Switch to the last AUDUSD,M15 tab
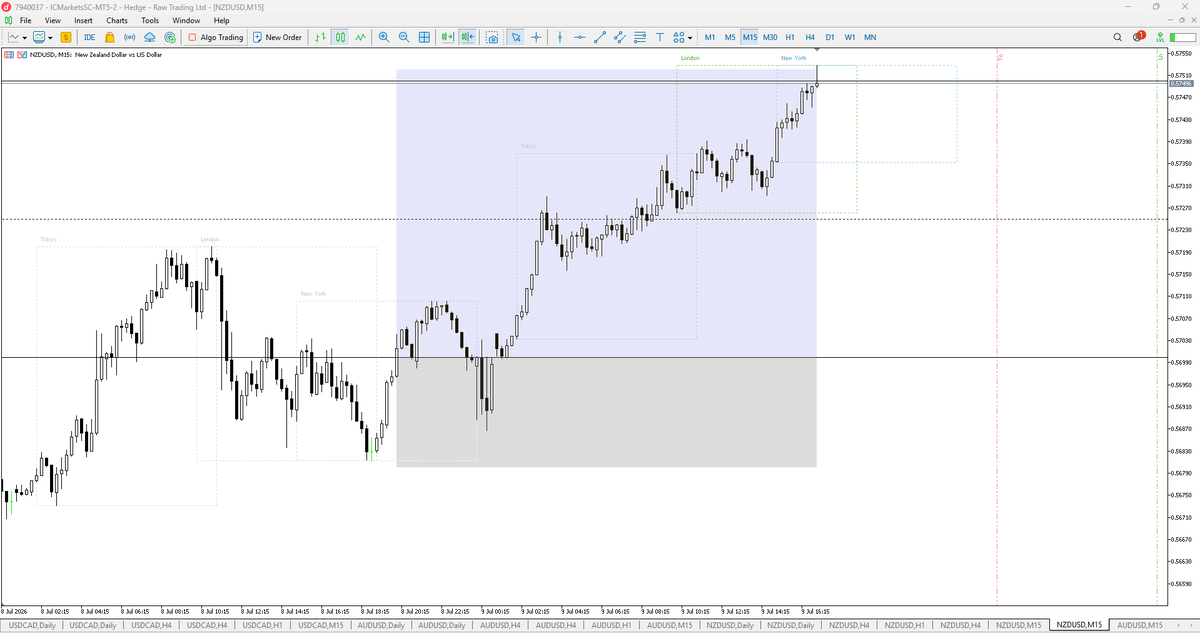Viewport: 1200px width, 633px height. 1138,625
